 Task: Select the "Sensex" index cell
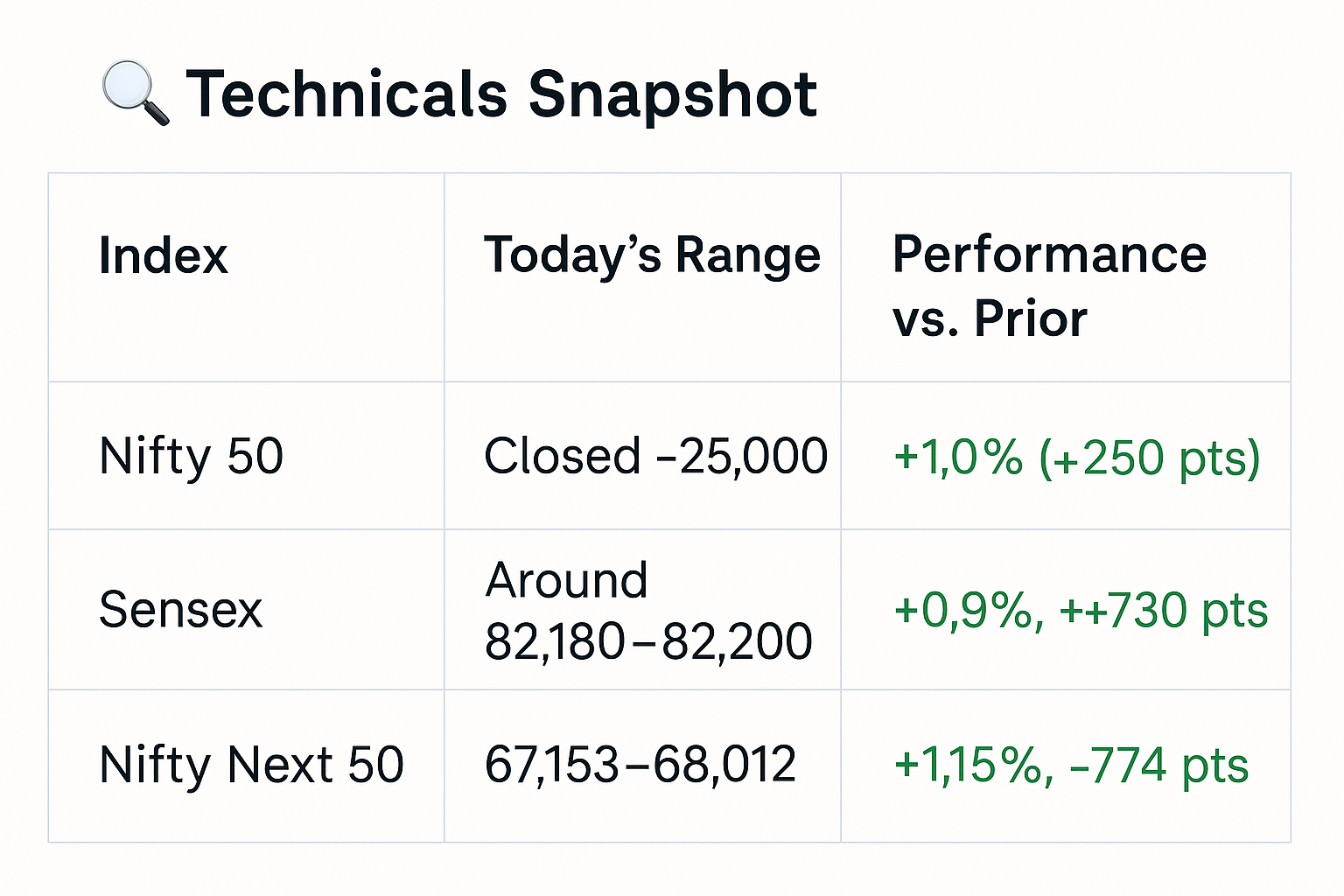[180, 609]
